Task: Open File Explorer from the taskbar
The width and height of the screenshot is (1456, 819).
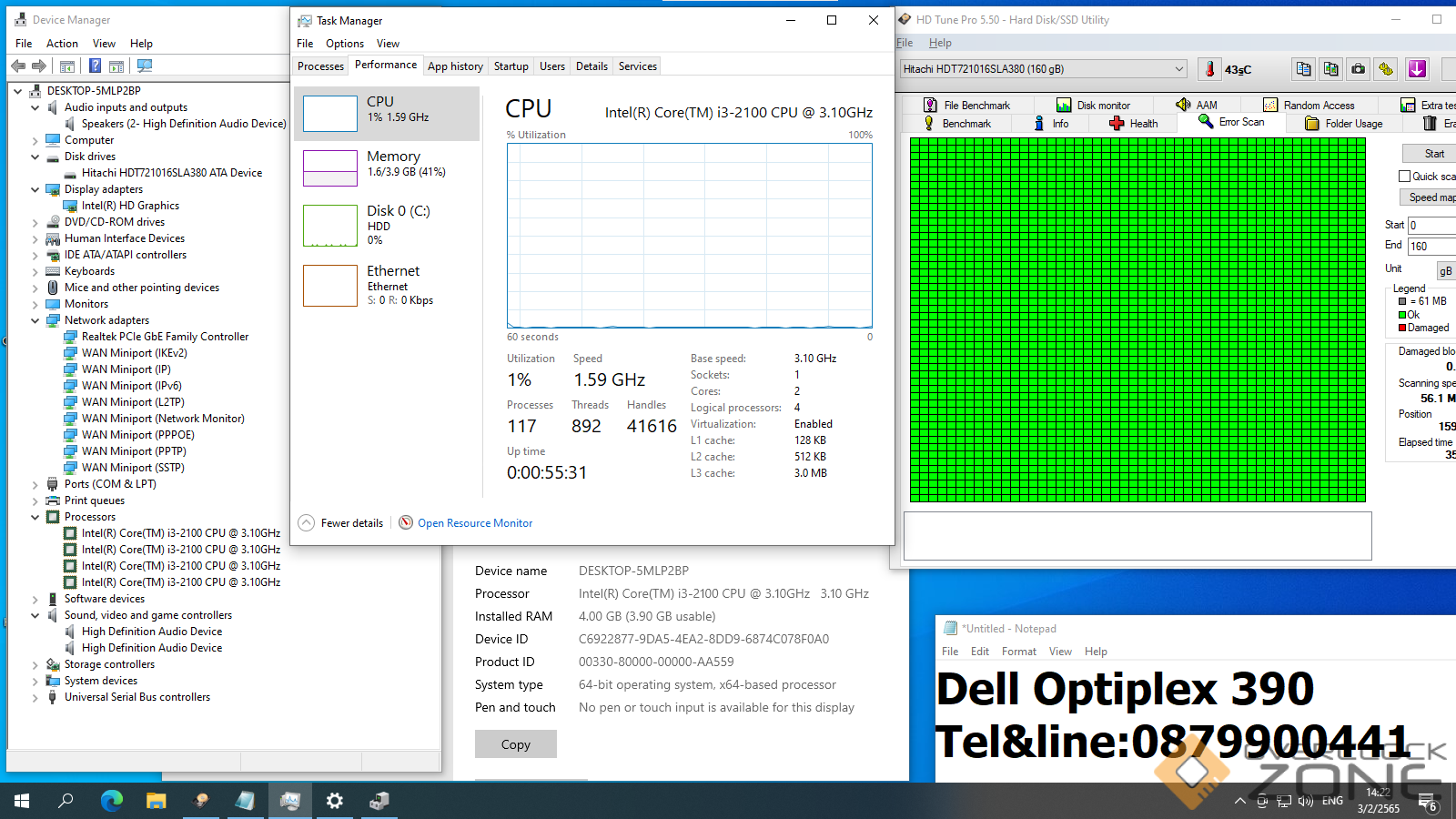Action: pyautogui.click(x=157, y=801)
